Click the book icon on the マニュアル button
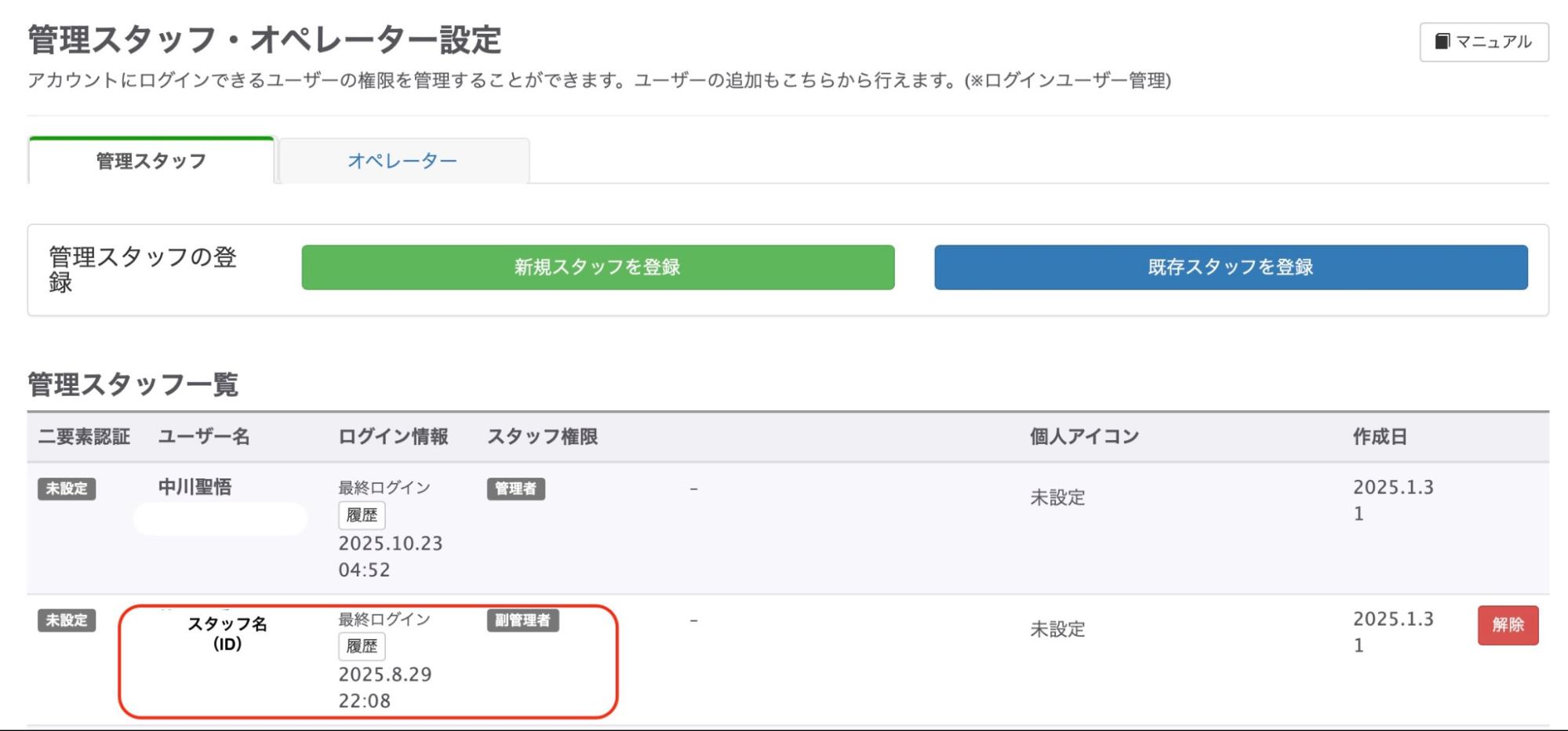The height and width of the screenshot is (731, 1568). [x=1442, y=42]
